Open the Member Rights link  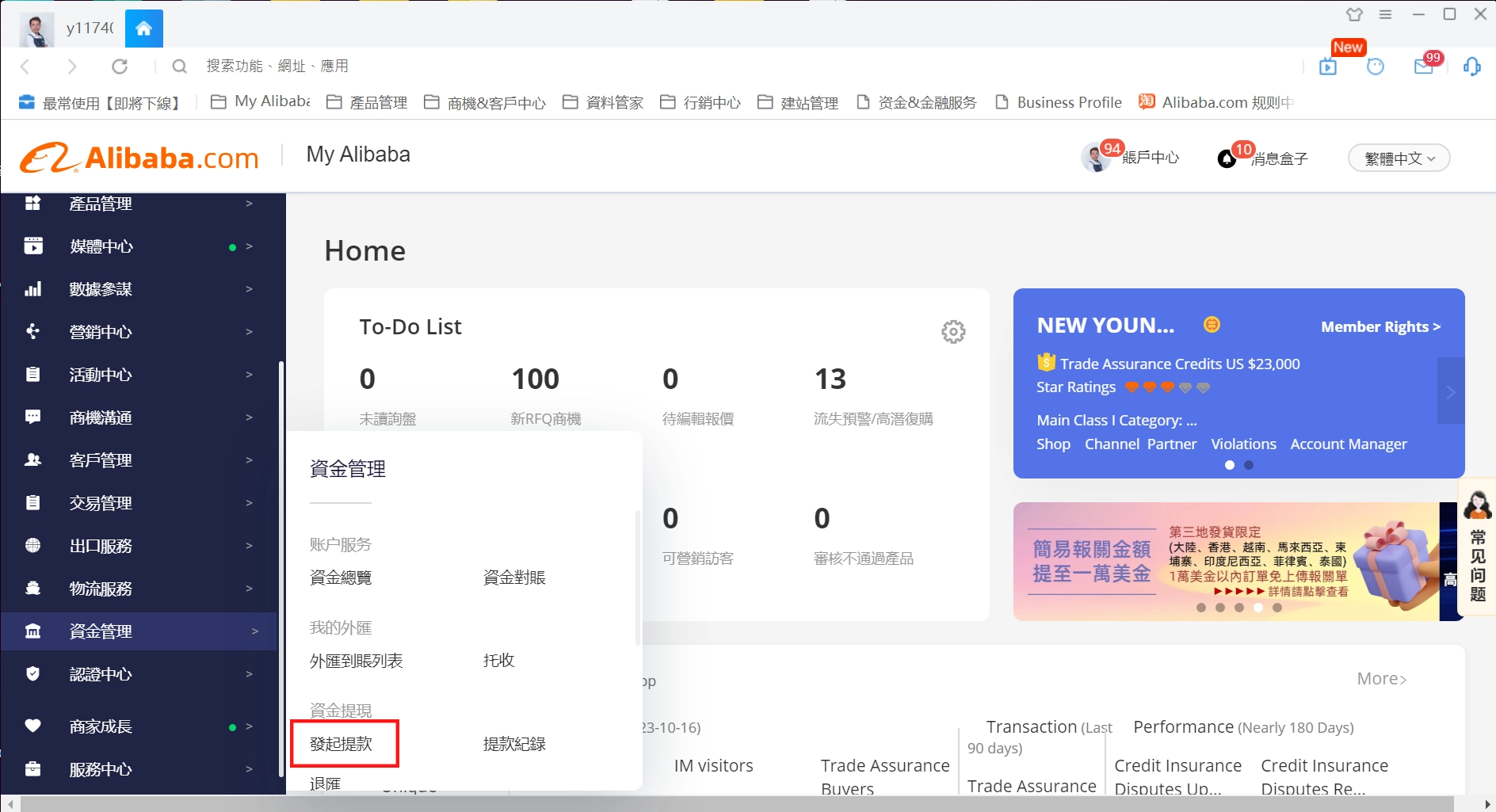click(x=1381, y=326)
